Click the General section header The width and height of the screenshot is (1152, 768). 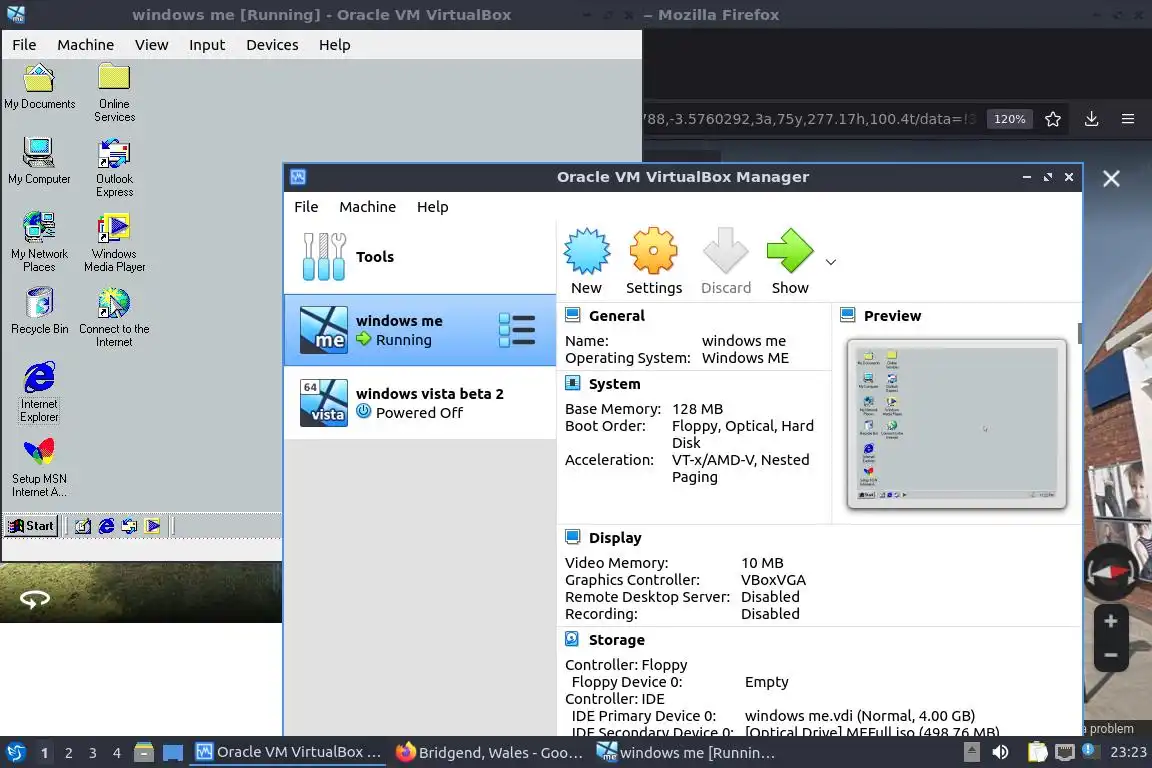pos(616,316)
